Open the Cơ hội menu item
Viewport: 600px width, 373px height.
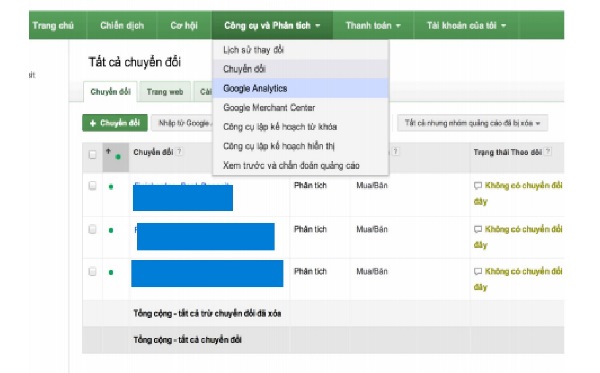point(184,26)
